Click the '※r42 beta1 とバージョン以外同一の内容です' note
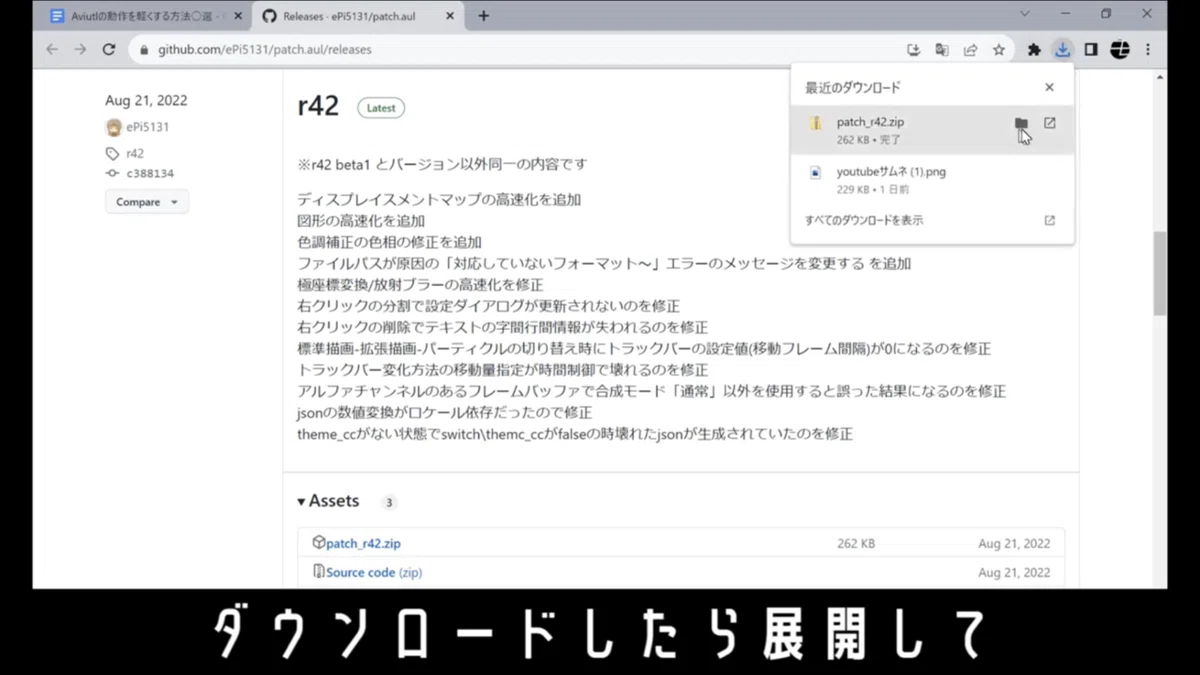The image size is (1200, 675). 442,164
